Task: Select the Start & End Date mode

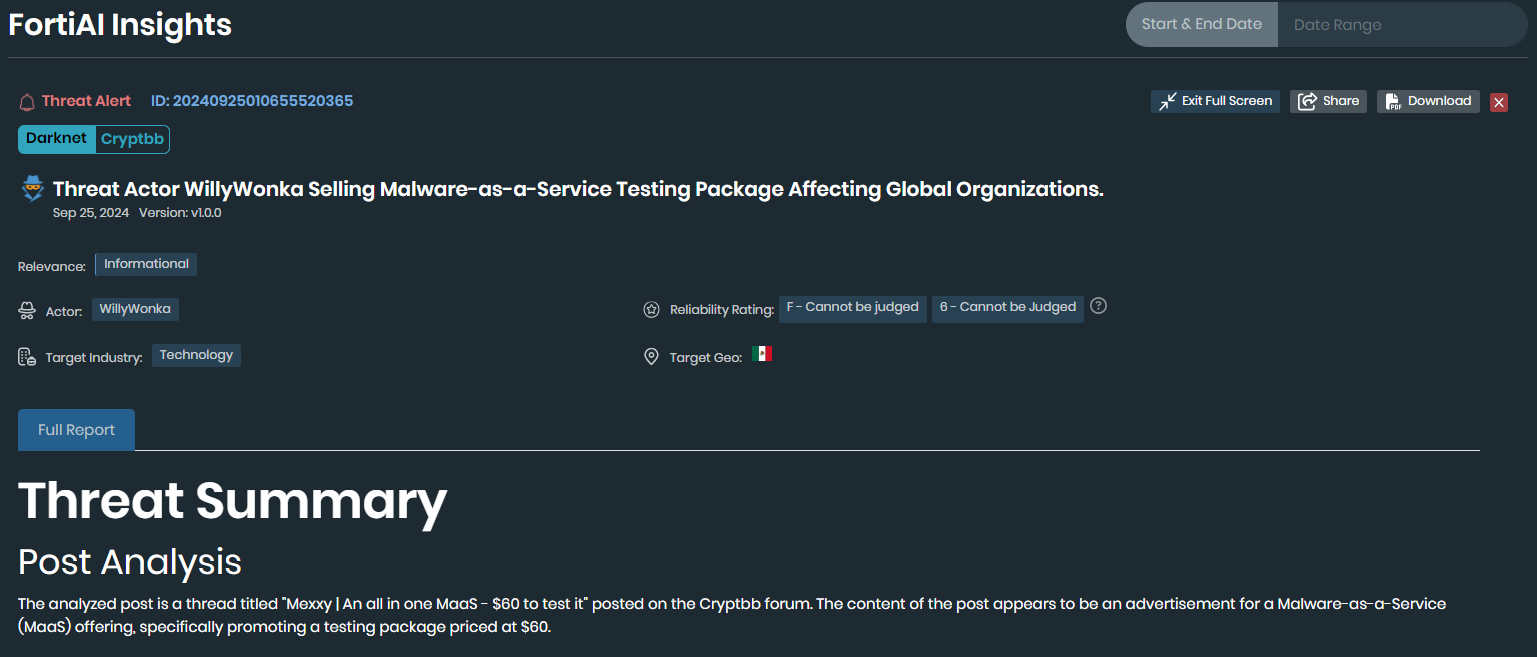Action: (x=1201, y=24)
